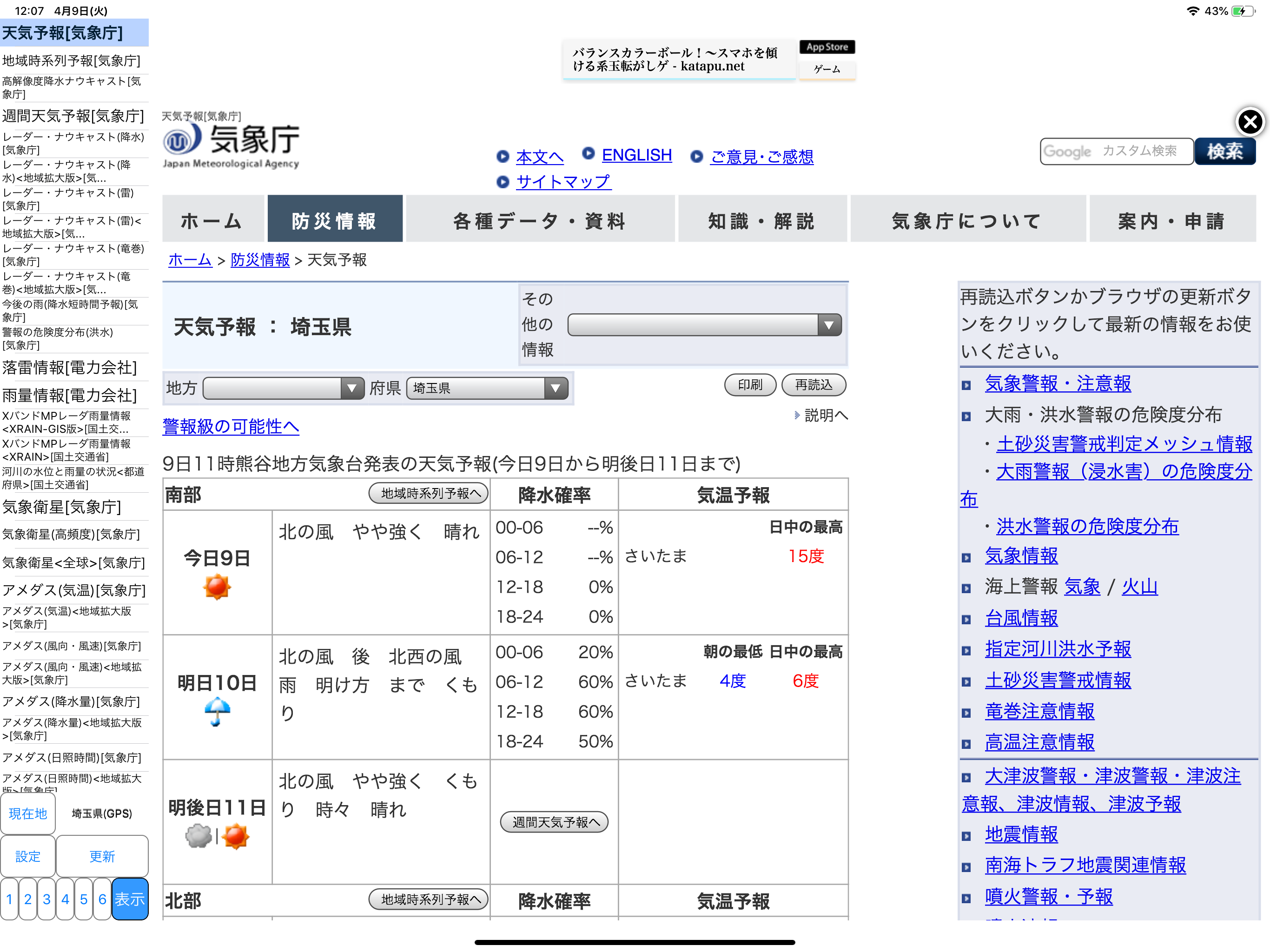The width and height of the screenshot is (1270, 952).
Task: Select 気象衛星[気象庁] in the sidebar
Action: (74, 507)
